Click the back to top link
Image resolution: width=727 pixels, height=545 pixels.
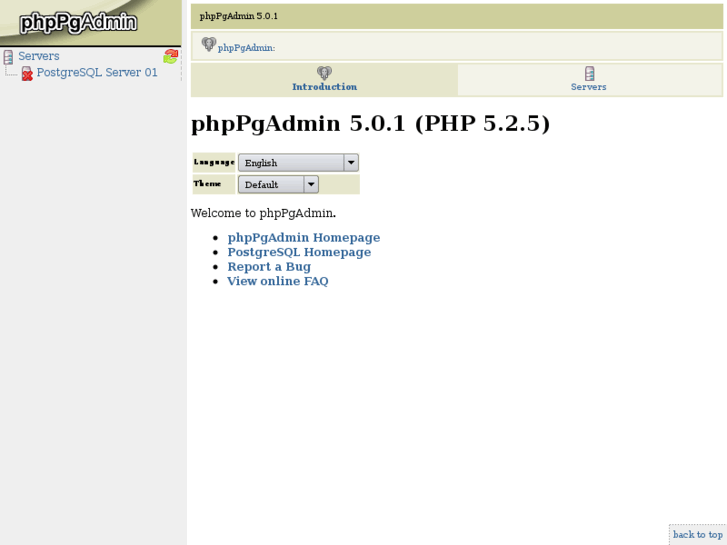pos(698,535)
